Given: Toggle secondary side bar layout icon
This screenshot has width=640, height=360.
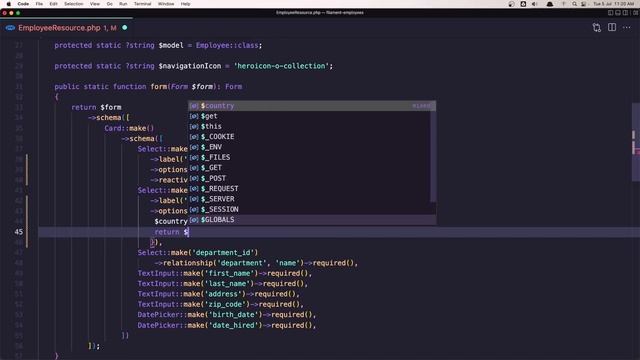Looking at the screenshot, I should 625,13.
